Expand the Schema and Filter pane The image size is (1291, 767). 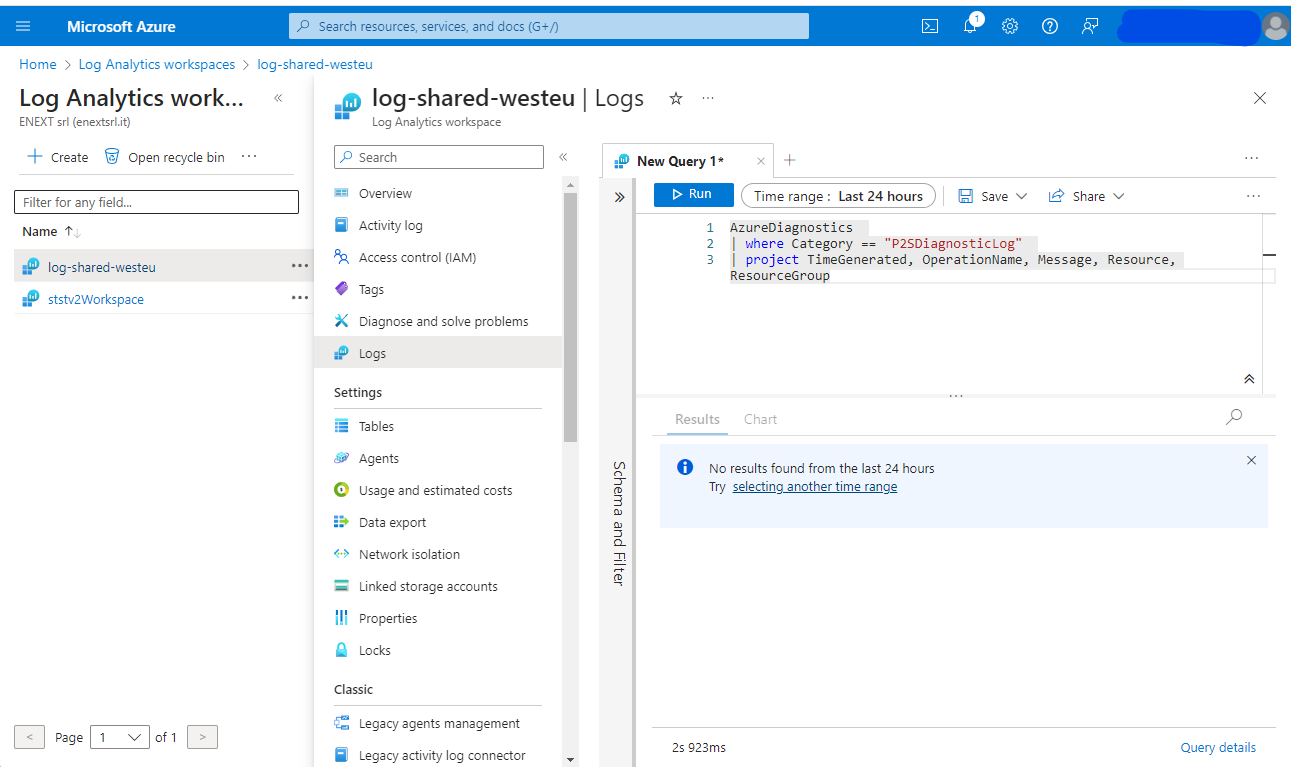click(x=619, y=197)
